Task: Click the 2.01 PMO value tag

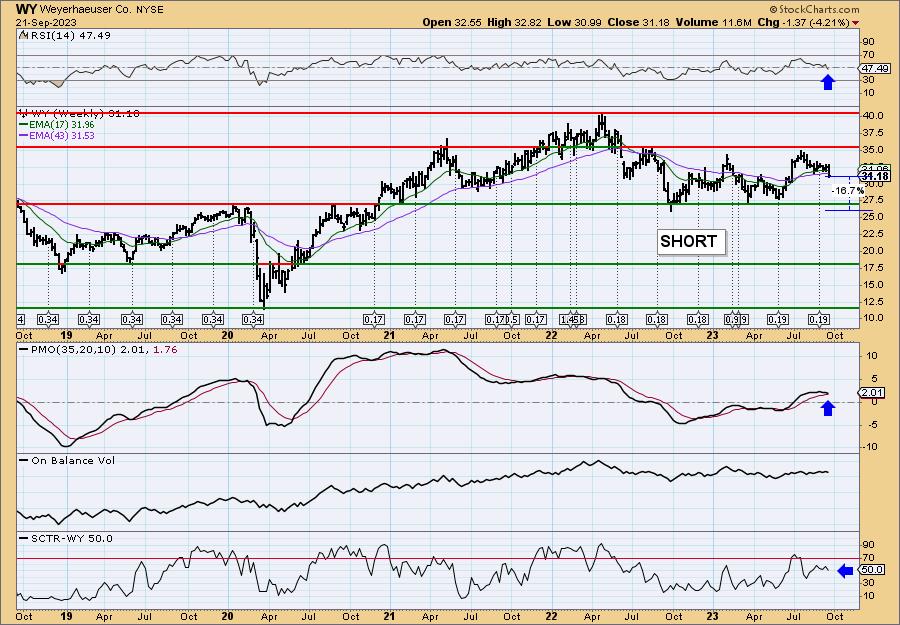Action: (872, 393)
